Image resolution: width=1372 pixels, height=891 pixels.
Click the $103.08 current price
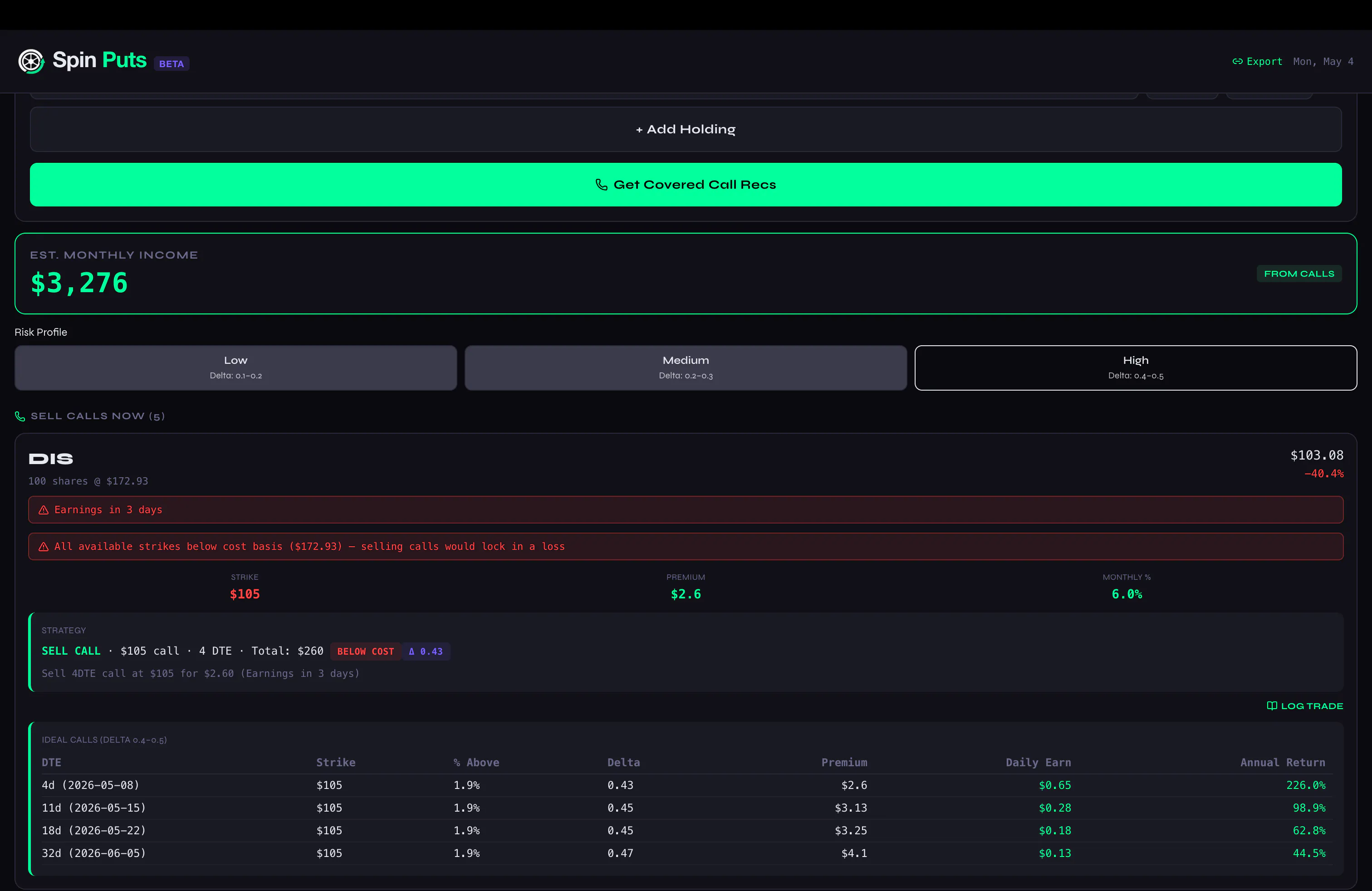pos(1317,455)
